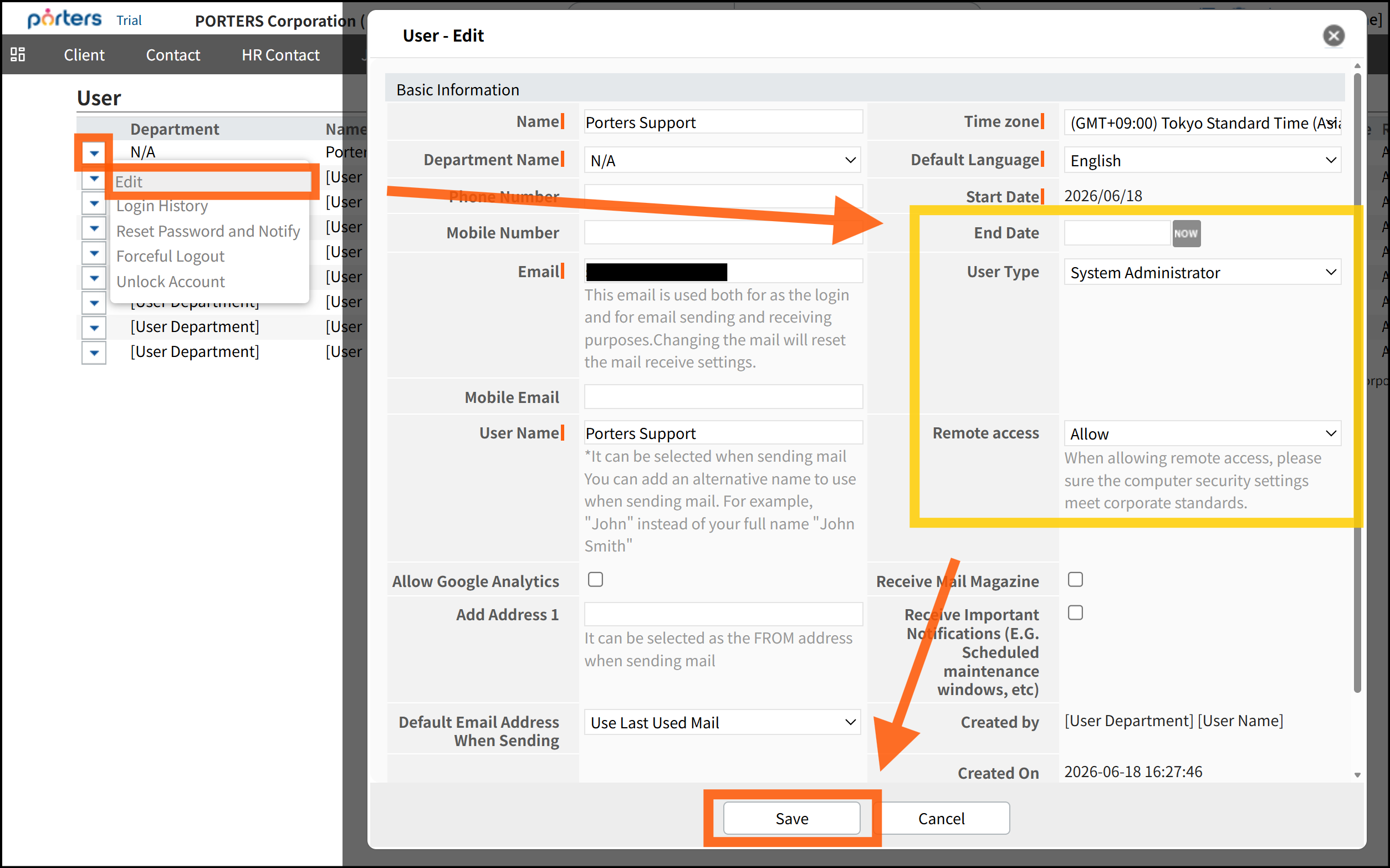
Task: Cancel the user edit dialog
Action: pyautogui.click(x=941, y=818)
